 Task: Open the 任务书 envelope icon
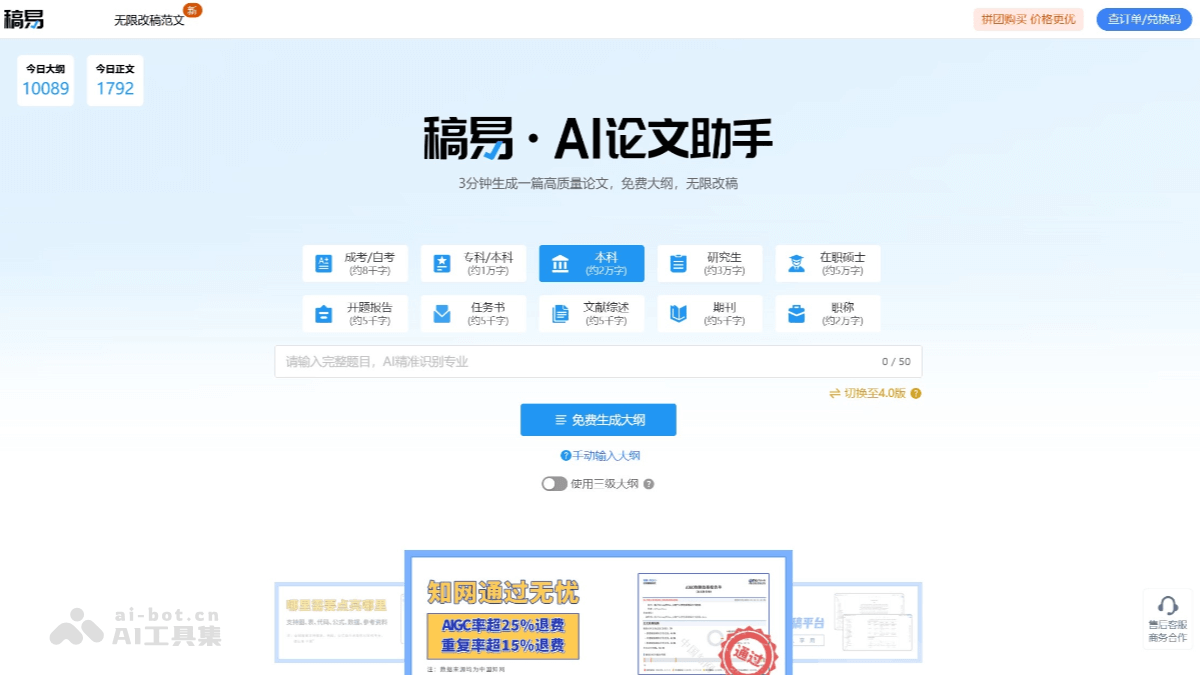tap(441, 313)
